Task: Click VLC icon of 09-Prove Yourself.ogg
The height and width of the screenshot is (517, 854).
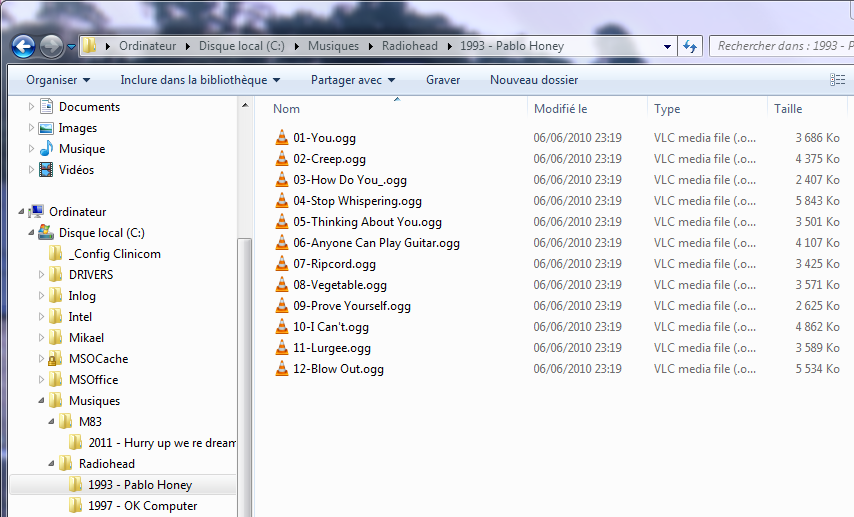Action: [282, 306]
